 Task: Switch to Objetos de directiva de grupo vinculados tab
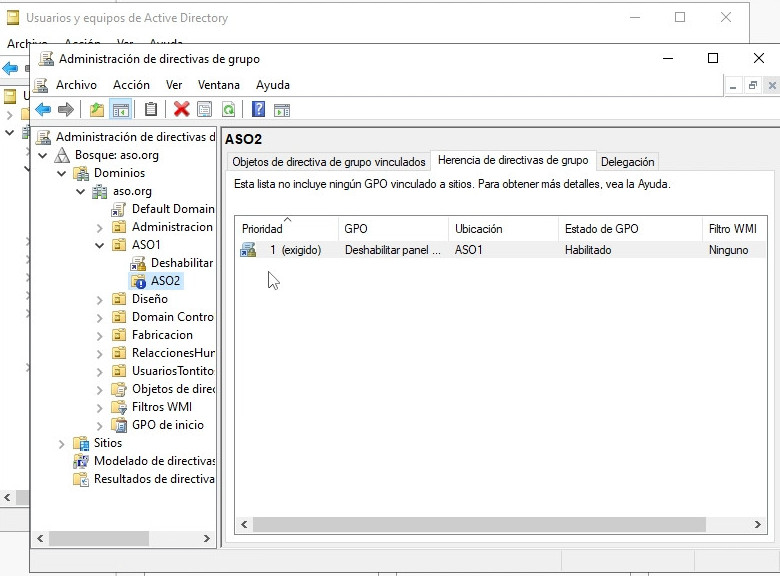[x=329, y=161]
